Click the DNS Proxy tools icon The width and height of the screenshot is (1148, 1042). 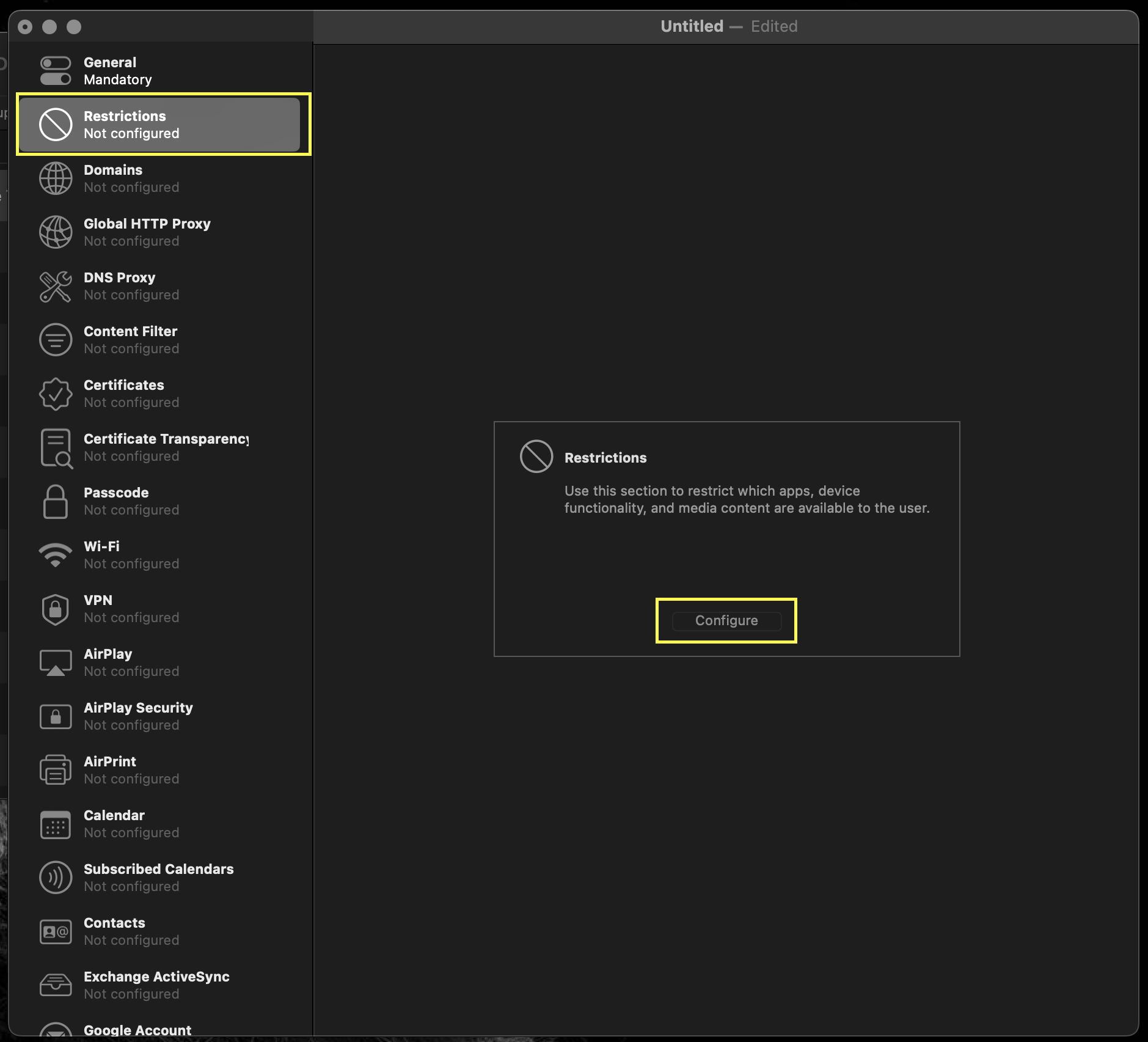coord(56,285)
